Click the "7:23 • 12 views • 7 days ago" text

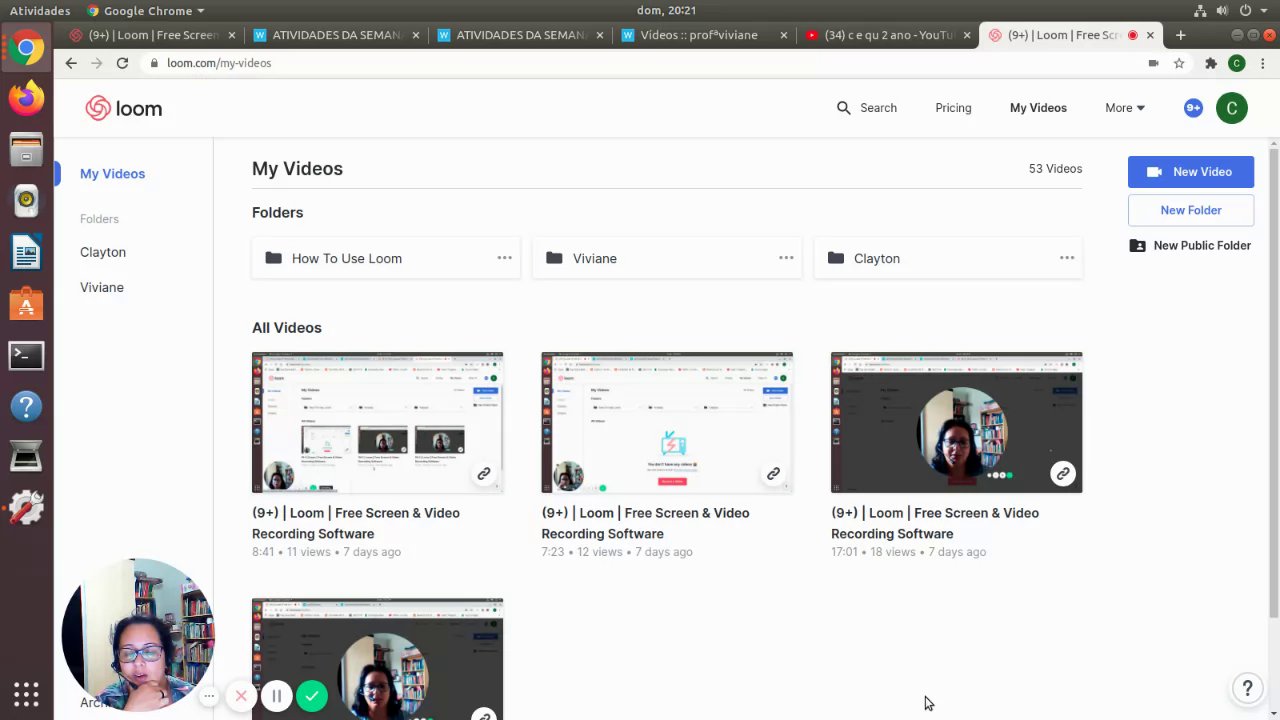click(x=617, y=552)
